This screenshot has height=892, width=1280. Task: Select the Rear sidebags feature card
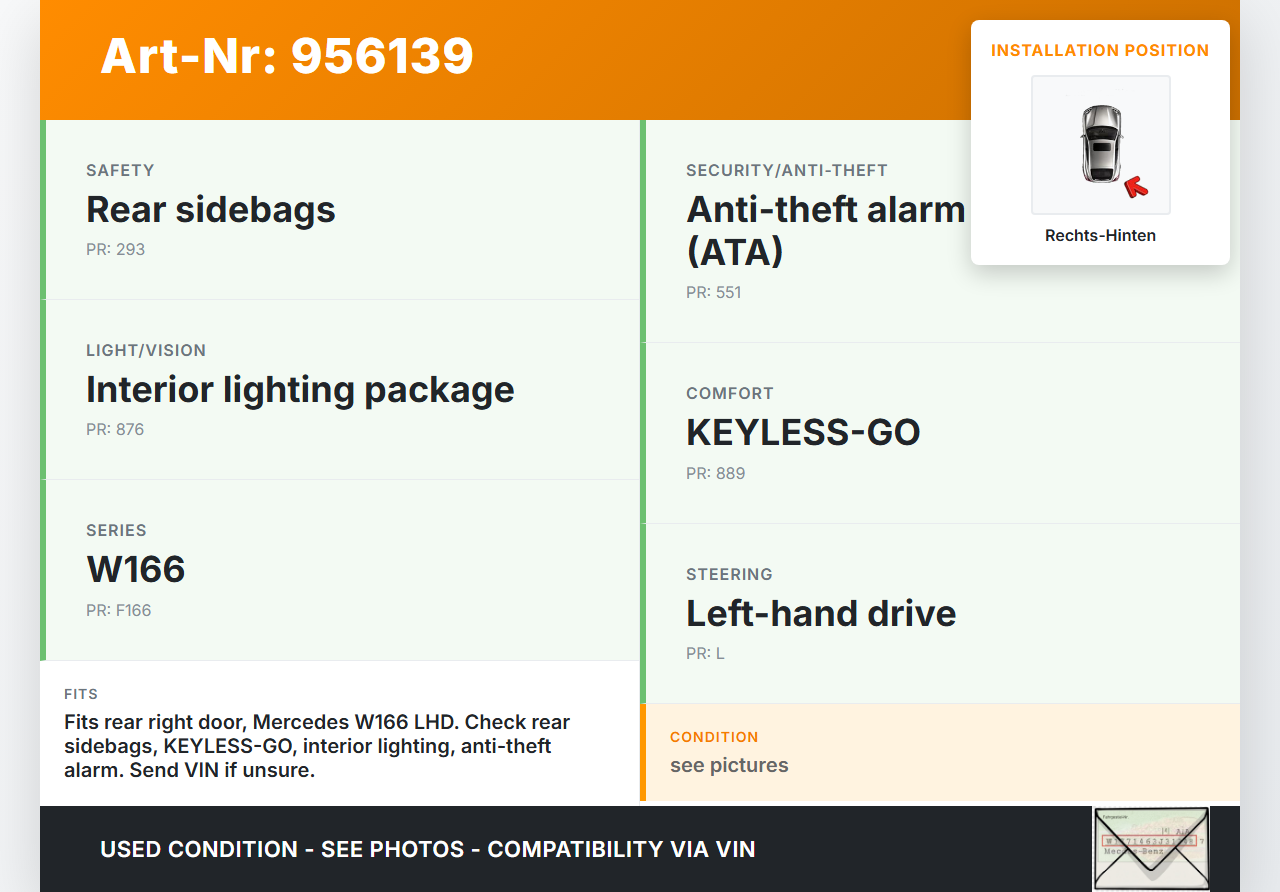(x=342, y=210)
